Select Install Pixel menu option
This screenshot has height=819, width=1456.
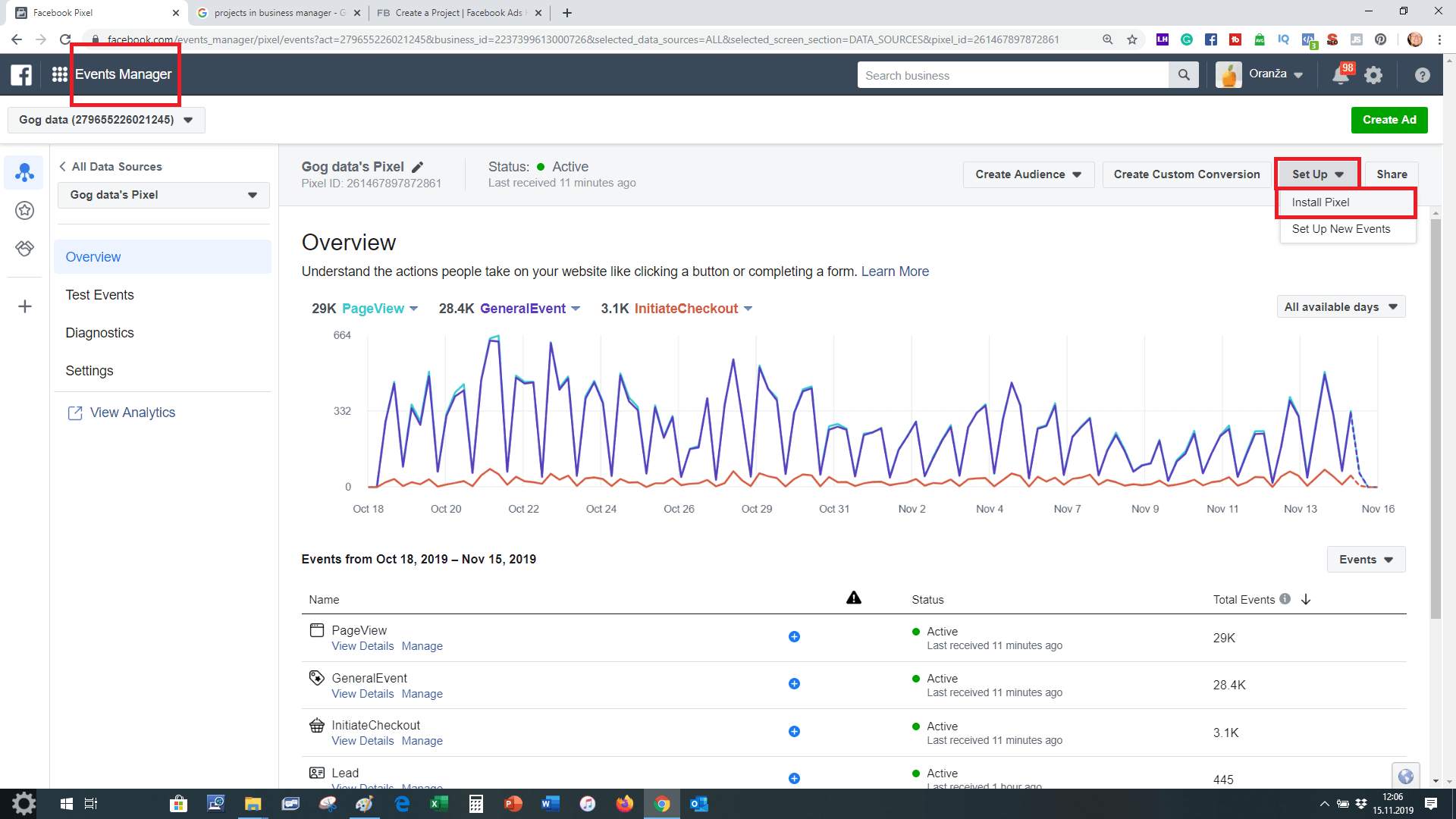pos(1320,202)
